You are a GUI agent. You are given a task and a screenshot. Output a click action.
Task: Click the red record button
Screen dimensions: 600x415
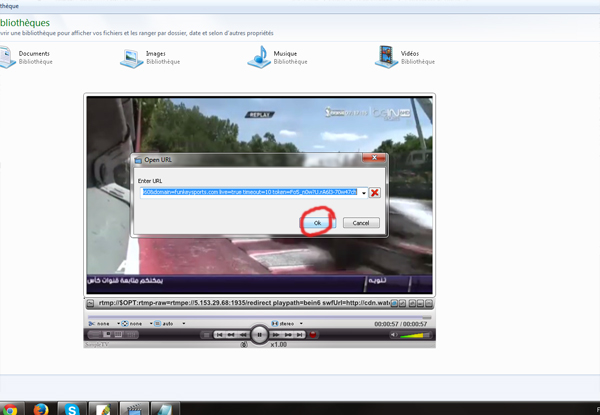point(313,335)
